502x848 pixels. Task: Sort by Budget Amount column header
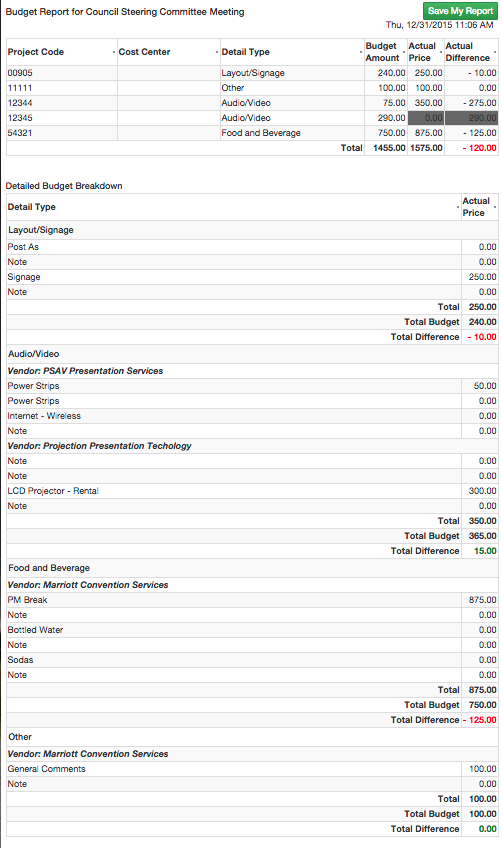(386, 52)
